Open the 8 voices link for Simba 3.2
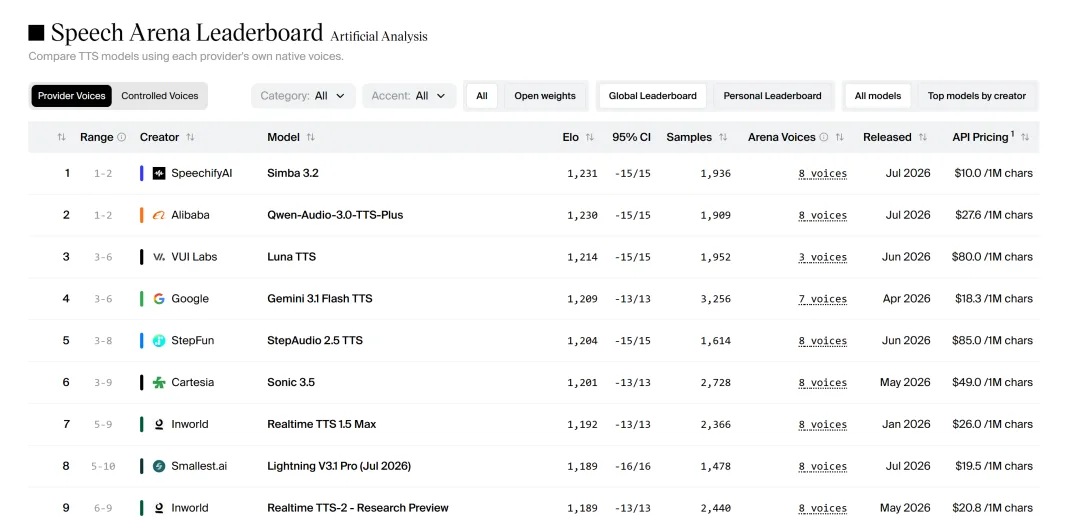This screenshot has width=1080, height=525. coord(822,174)
